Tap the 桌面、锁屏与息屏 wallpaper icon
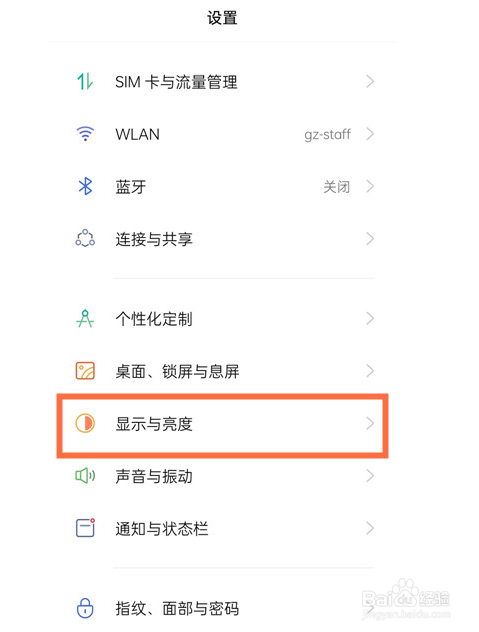 point(85,371)
